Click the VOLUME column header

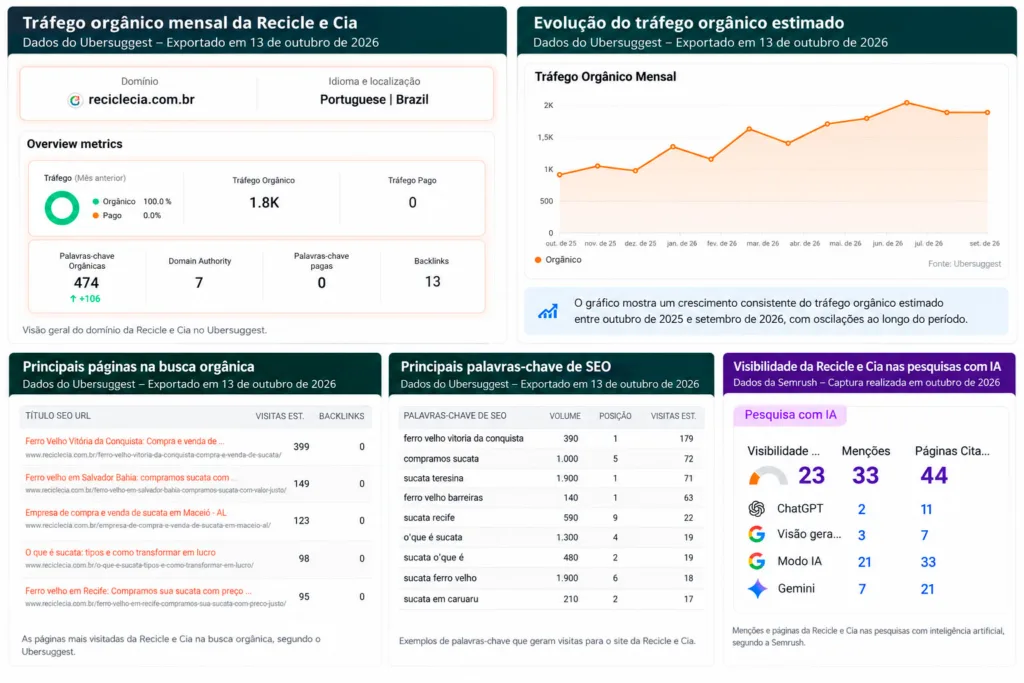pyautogui.click(x=565, y=416)
